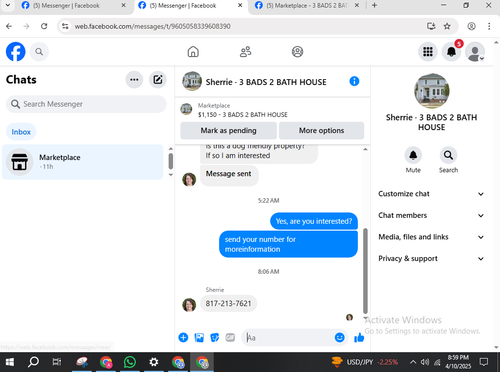This screenshot has width=500, height=372.
Task: Open the Facebook logo home link
Action: [15, 52]
